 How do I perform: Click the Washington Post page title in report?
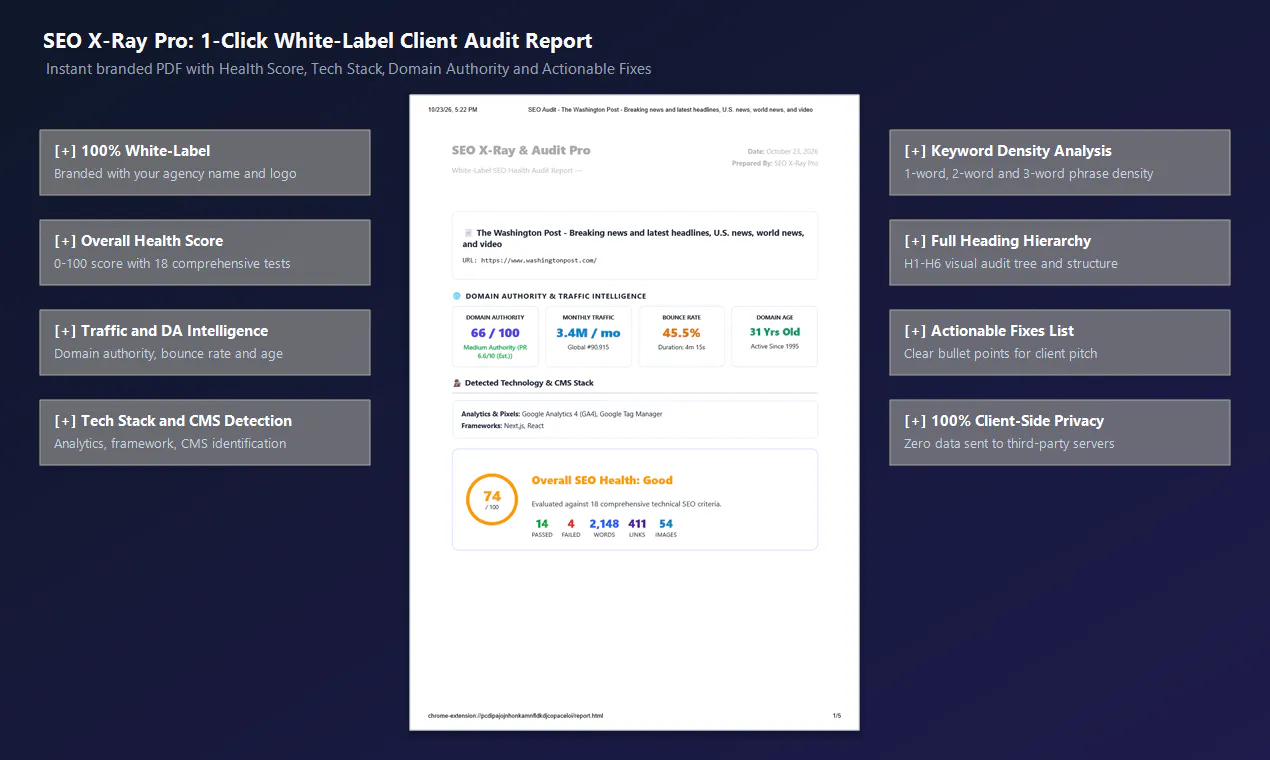pyautogui.click(x=633, y=238)
